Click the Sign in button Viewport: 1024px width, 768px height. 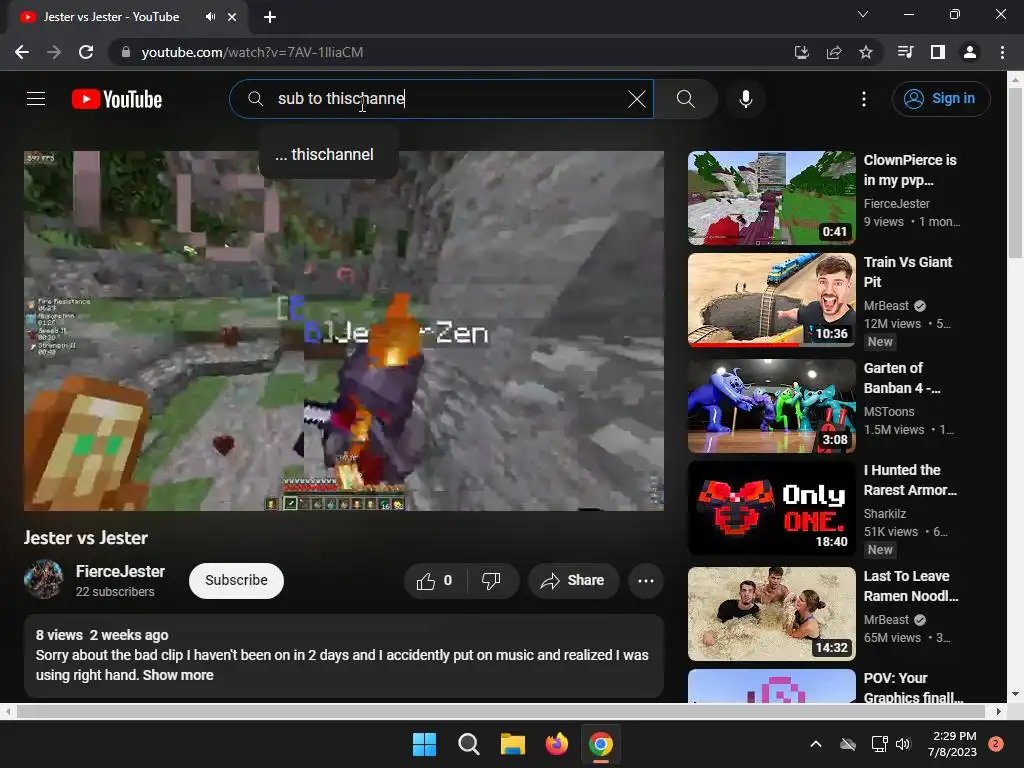click(x=940, y=99)
